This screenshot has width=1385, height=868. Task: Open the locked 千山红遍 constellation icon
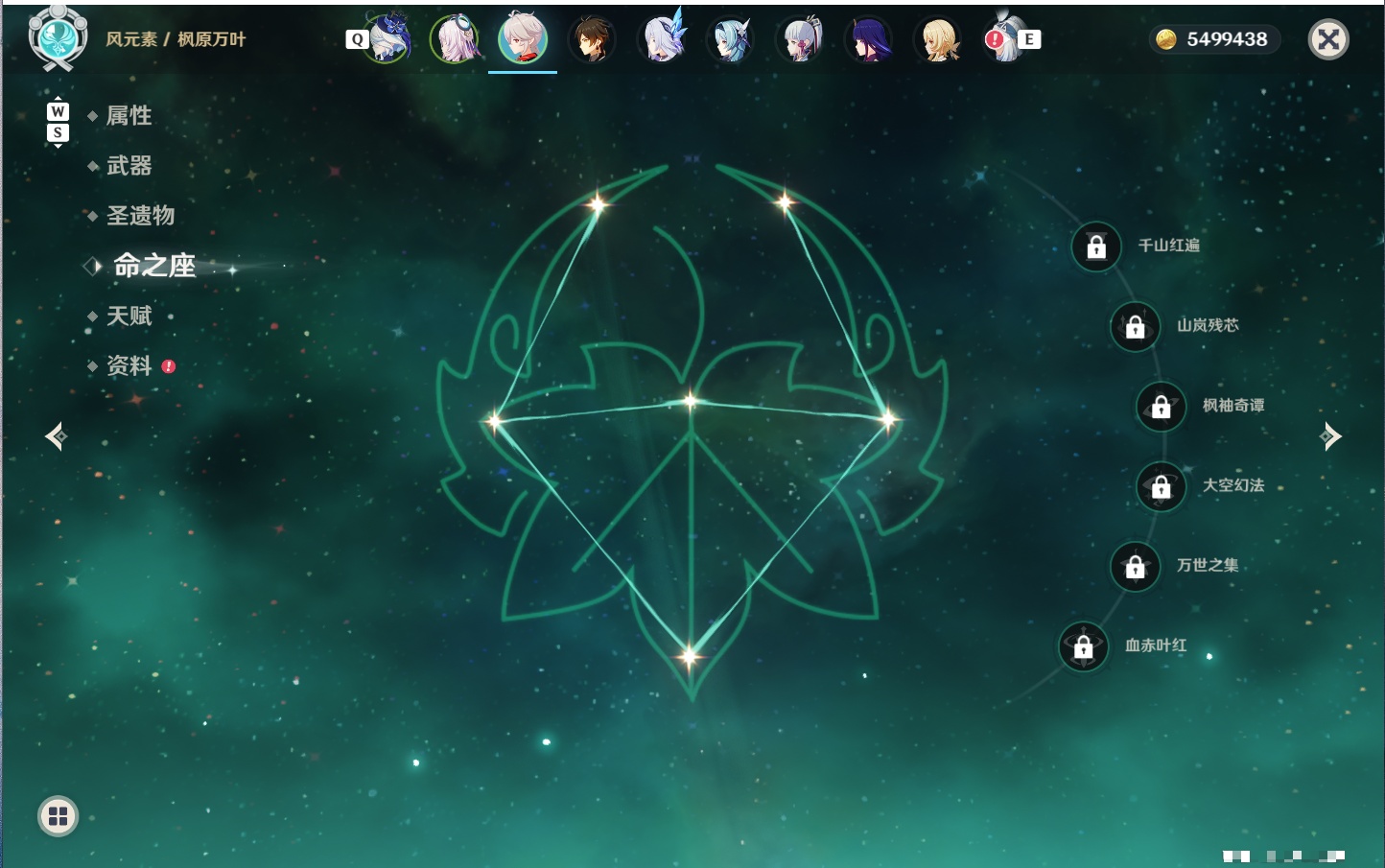tap(1096, 246)
